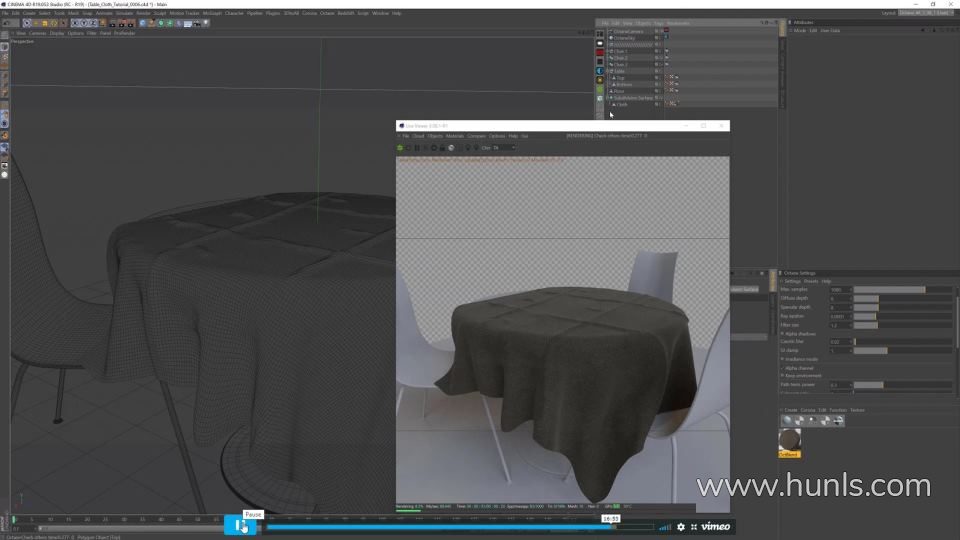Select the OctaneCamera object in the list
Viewport: 960px width, 540px height.
pyautogui.click(x=630, y=31)
